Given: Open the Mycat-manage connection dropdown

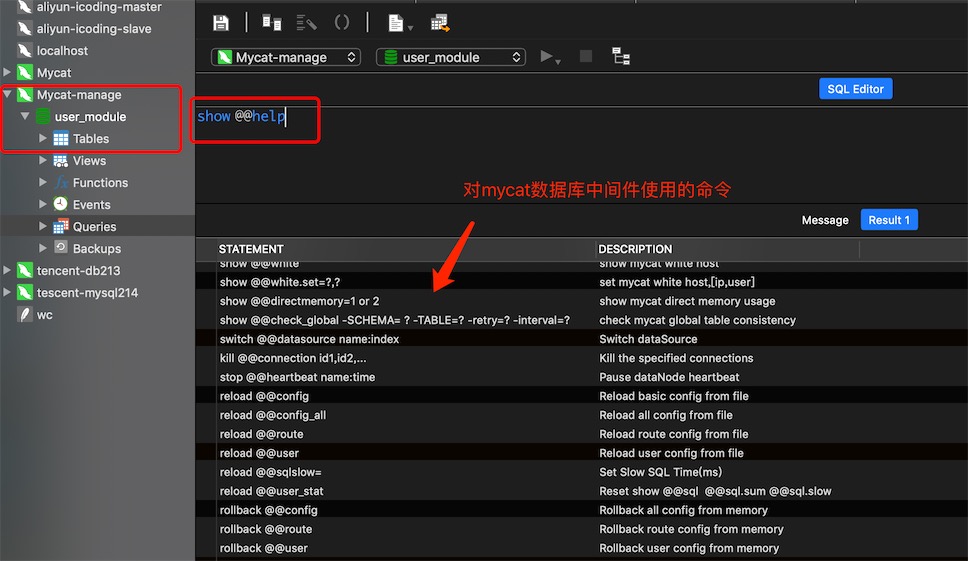Looking at the screenshot, I should point(286,57).
